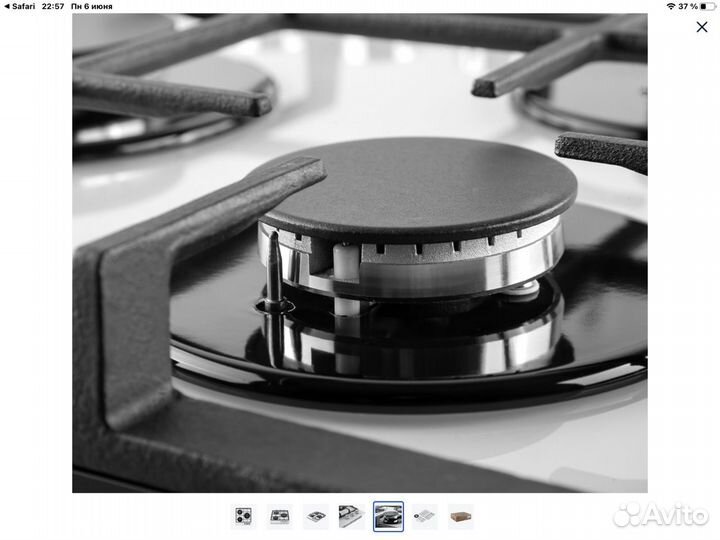720x540 pixels.
Task: Tap the Safari back link in status bar
Action: pyautogui.click(x=22, y=6)
